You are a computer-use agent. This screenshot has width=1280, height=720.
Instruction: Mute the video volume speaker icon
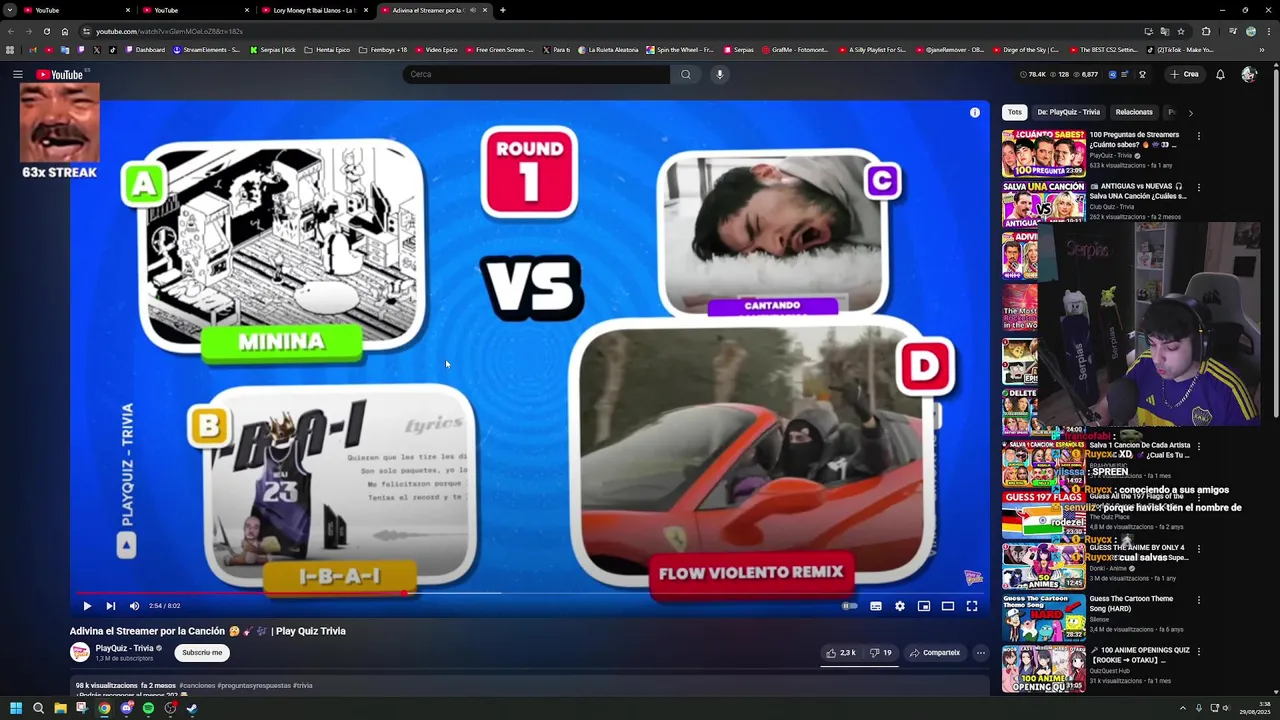134,606
